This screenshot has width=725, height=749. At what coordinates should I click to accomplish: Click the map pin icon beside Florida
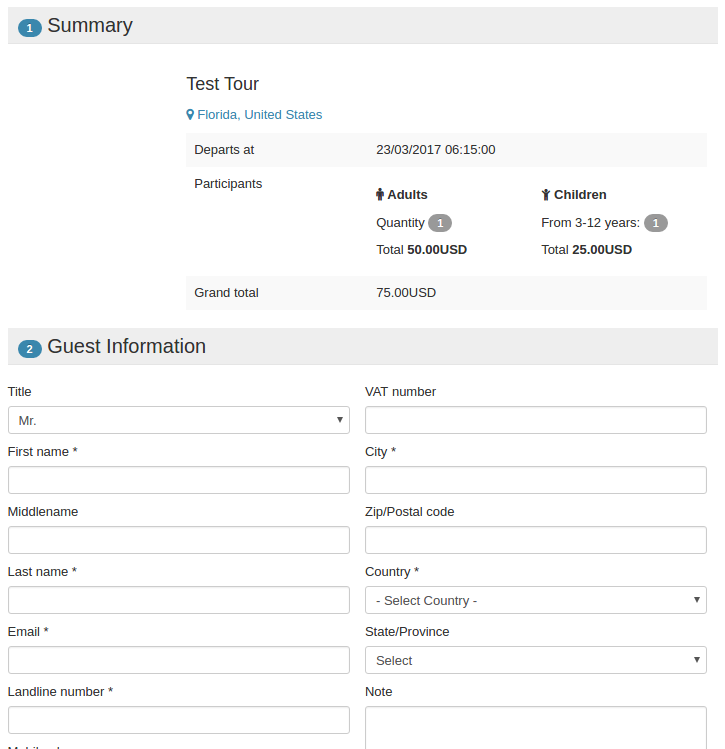tap(190, 115)
